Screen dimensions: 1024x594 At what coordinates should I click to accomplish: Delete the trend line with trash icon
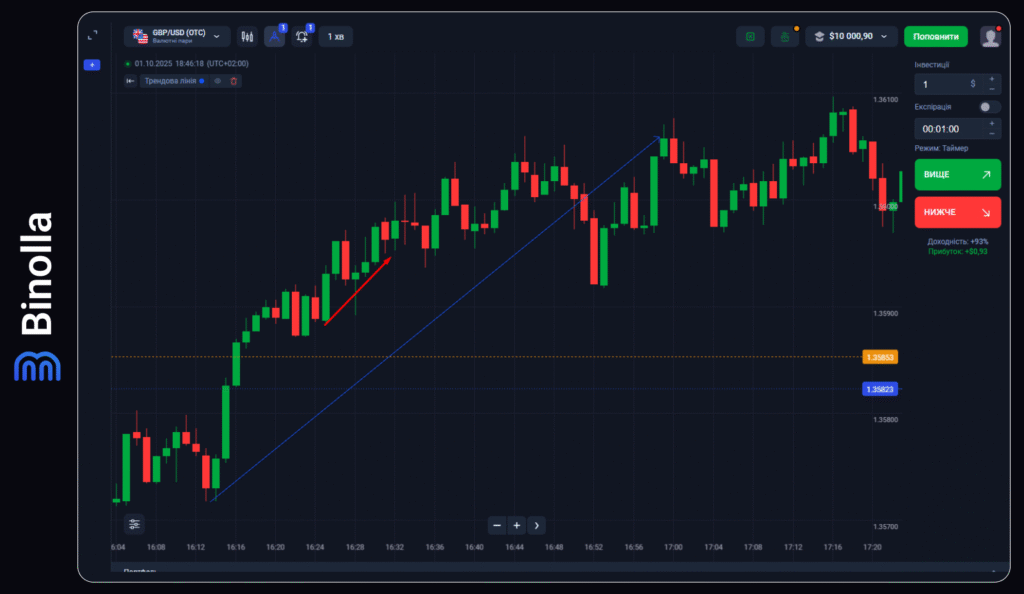[234, 81]
